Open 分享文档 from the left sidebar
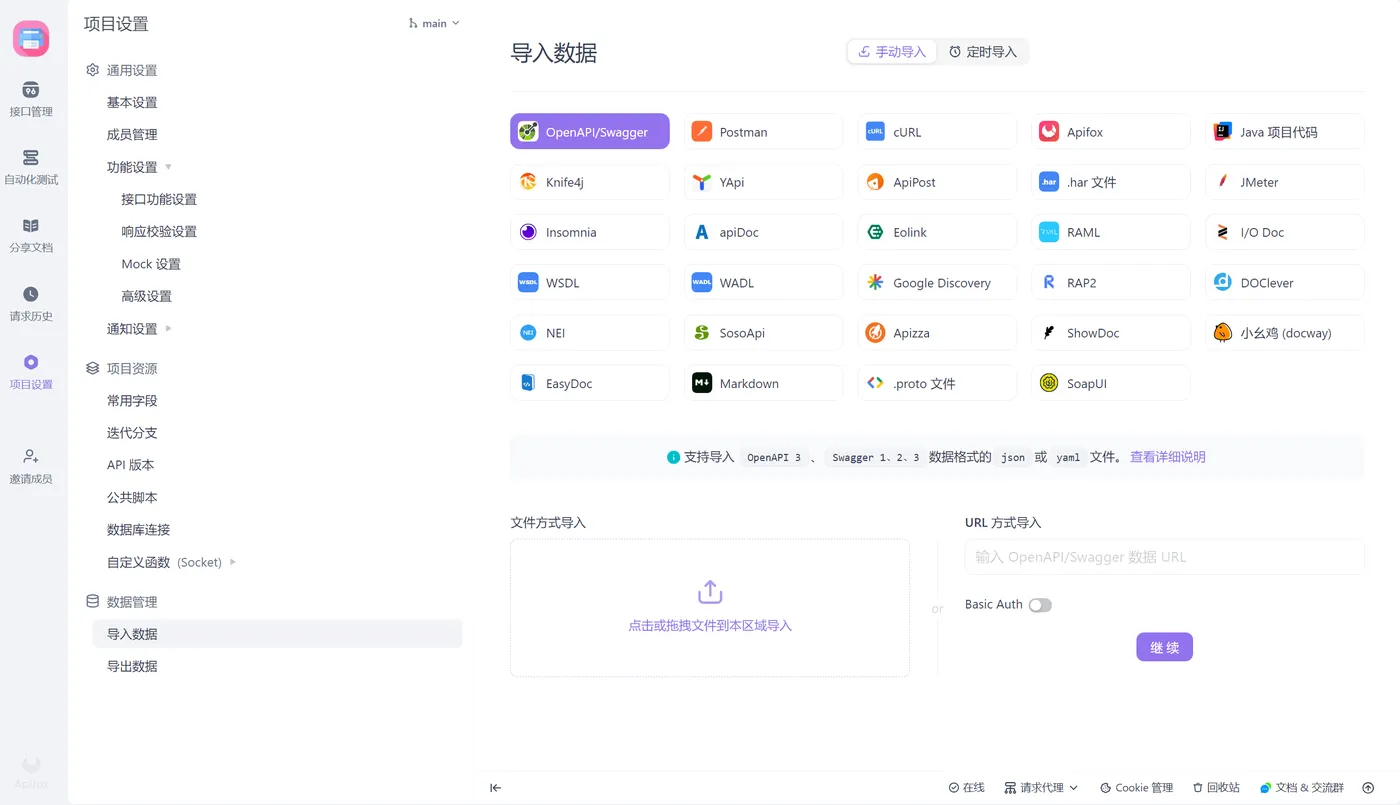The image size is (1400, 805). coord(31,235)
